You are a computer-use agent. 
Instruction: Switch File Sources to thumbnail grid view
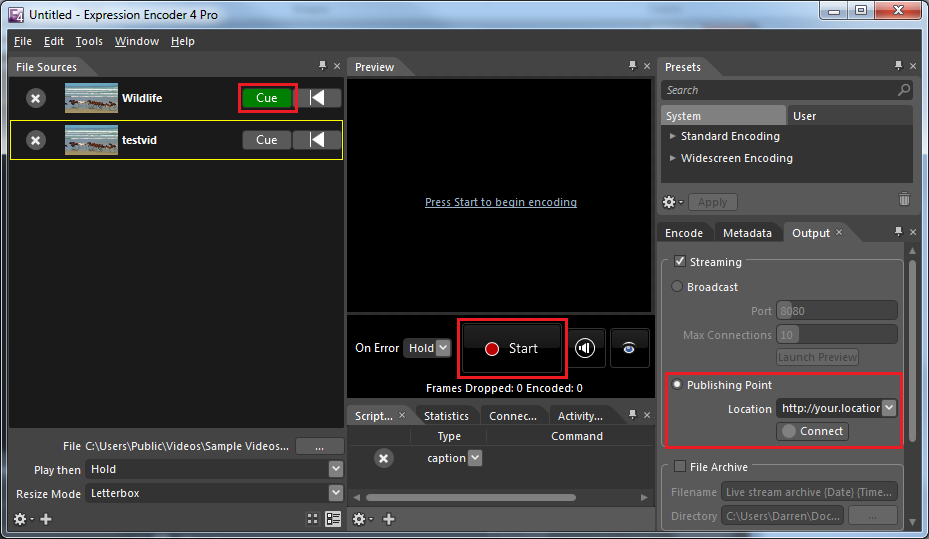click(312, 519)
